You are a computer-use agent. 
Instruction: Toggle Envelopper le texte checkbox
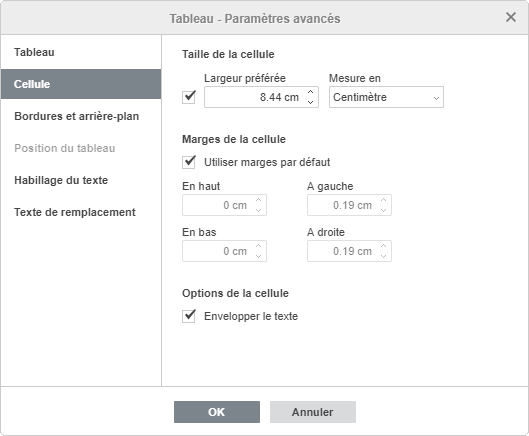[x=189, y=316]
